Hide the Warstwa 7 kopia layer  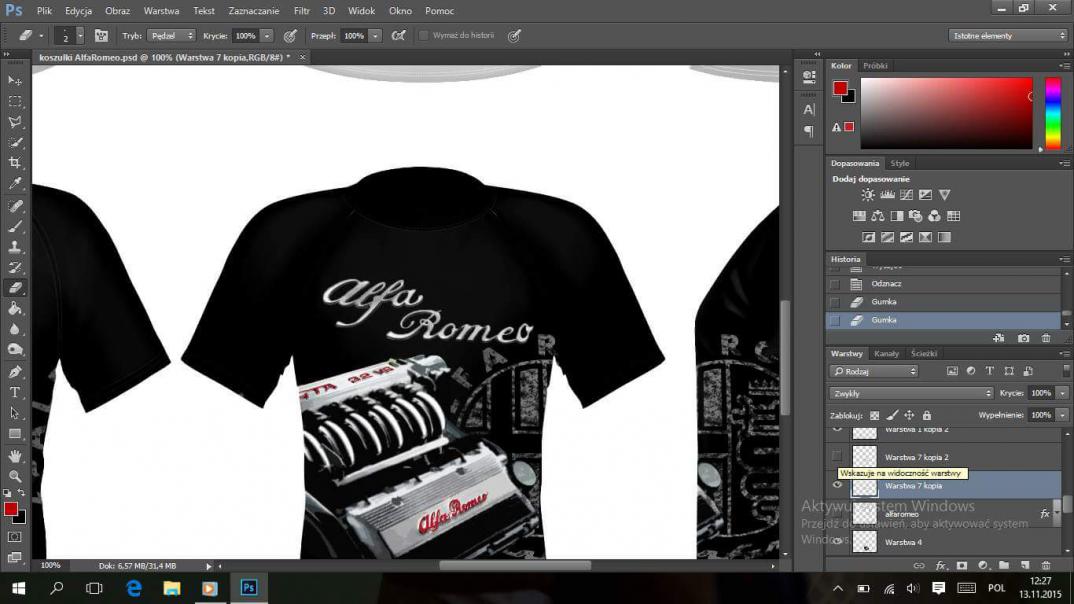click(837, 485)
